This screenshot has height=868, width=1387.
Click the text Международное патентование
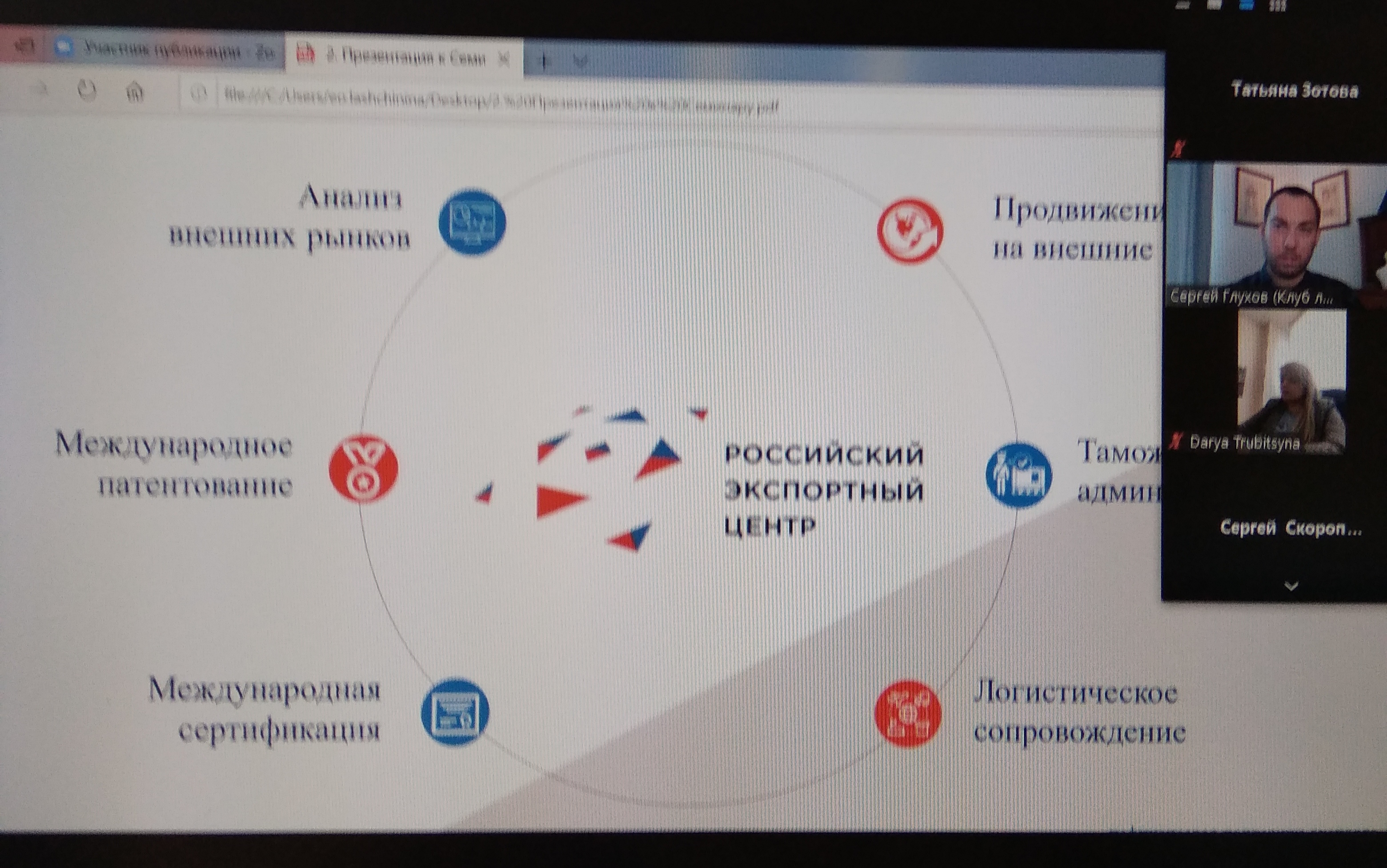point(174,466)
